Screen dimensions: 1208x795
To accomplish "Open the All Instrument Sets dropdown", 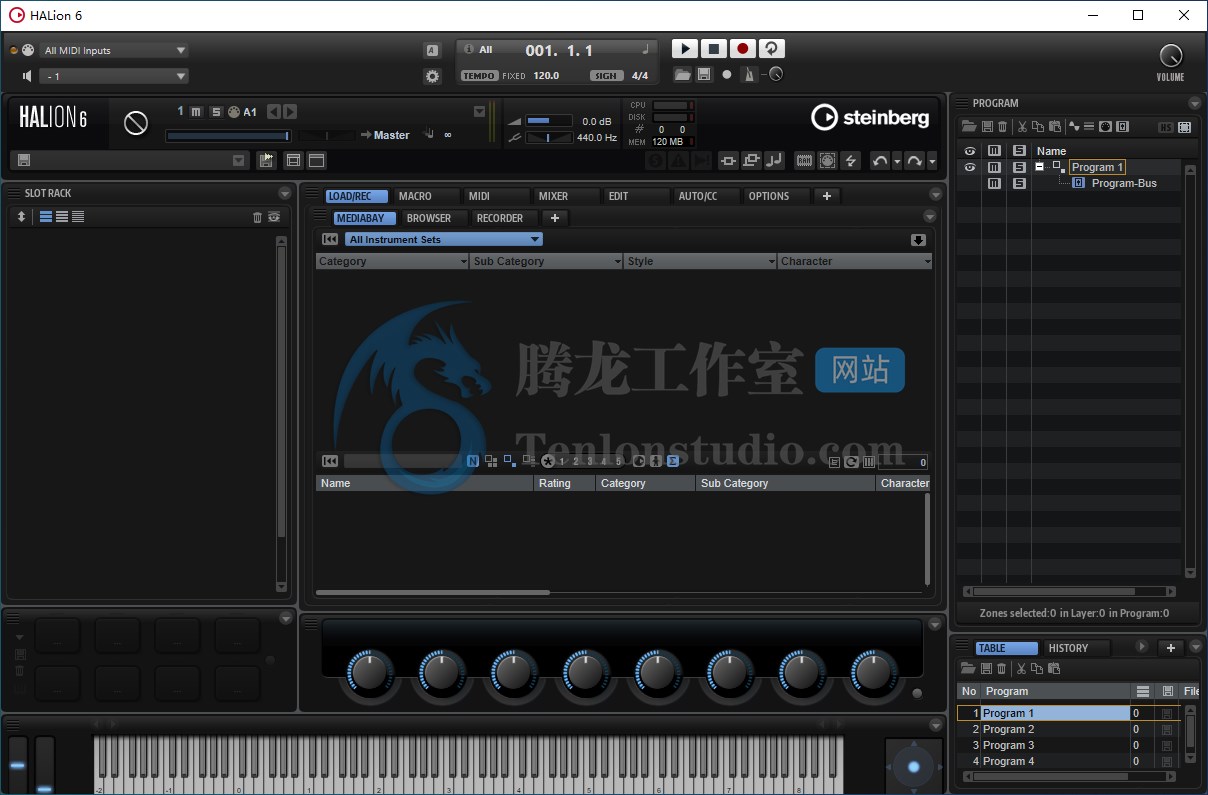I will [x=444, y=239].
